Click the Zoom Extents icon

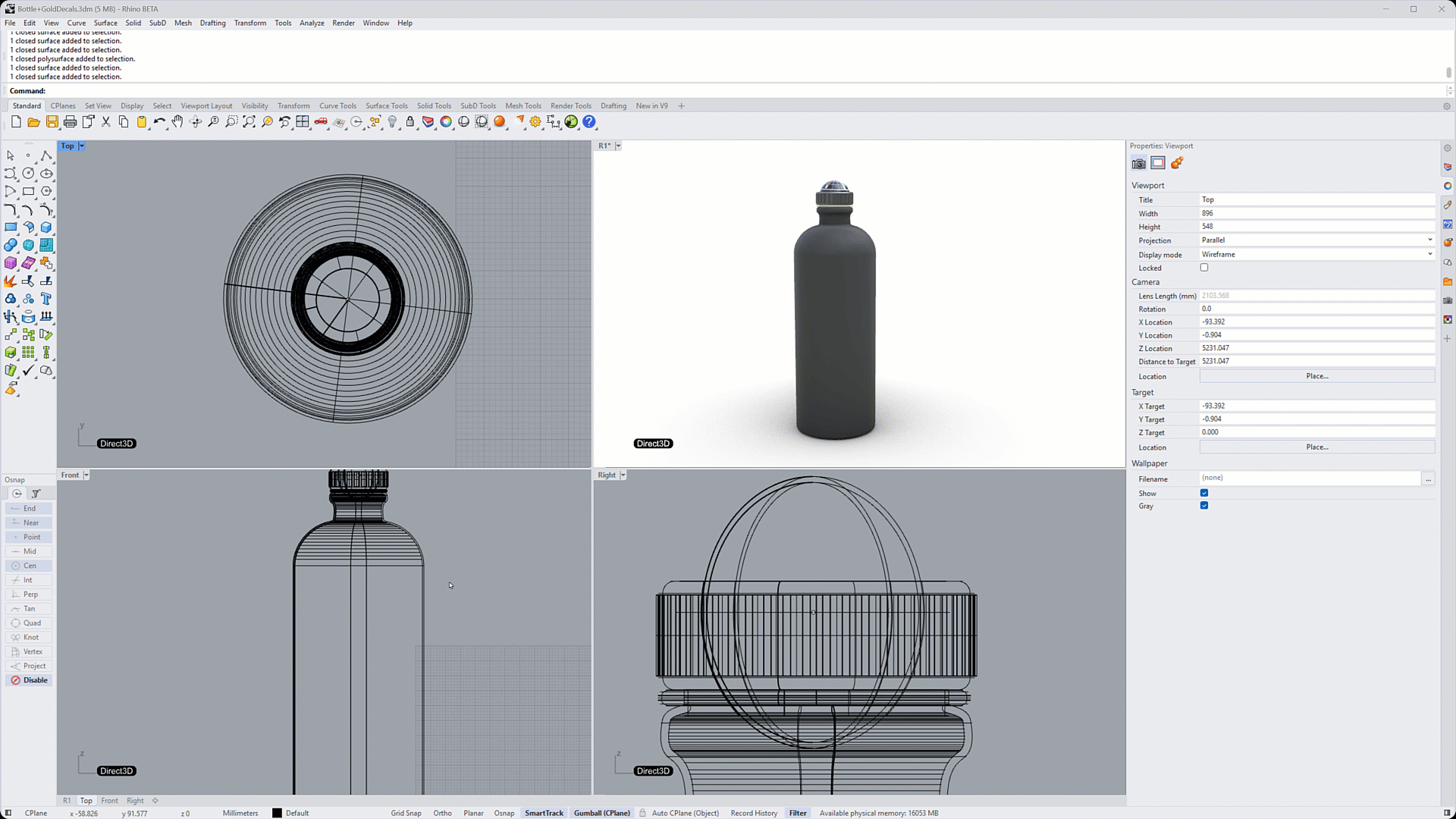pyautogui.click(x=249, y=122)
